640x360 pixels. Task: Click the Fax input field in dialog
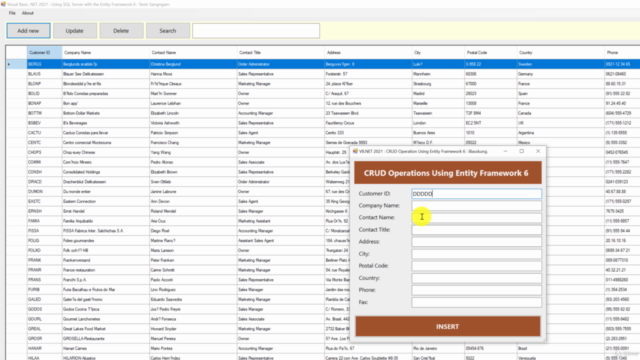476,302
